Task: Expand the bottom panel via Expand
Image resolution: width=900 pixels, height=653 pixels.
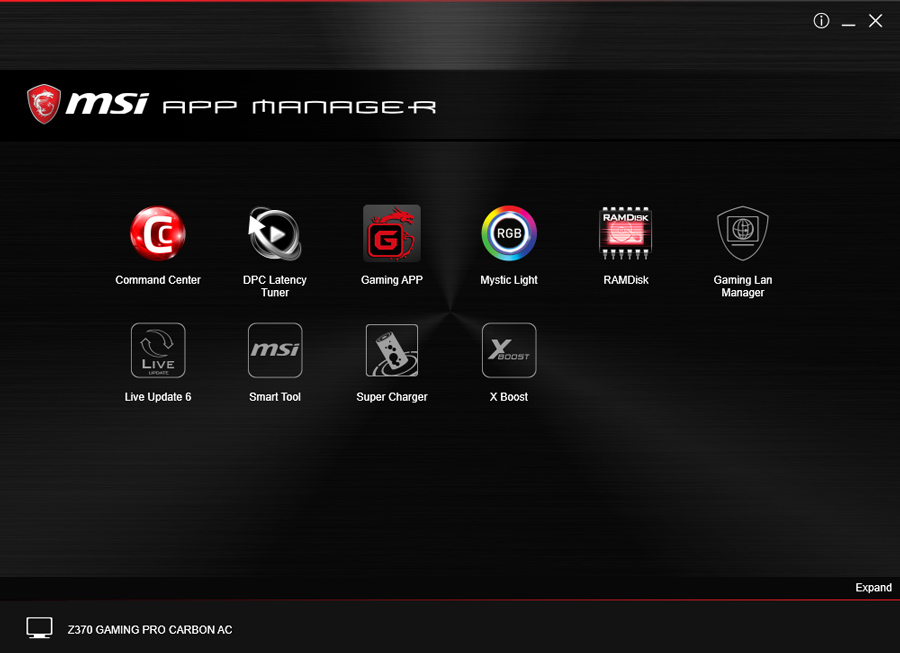Action: (873, 588)
